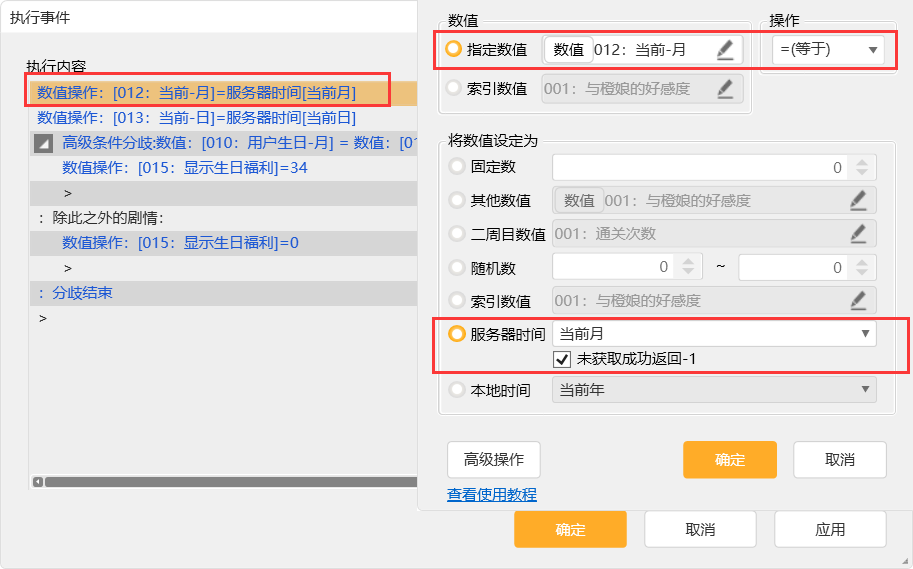Viewport: 913px width, 569px height.
Task: Select the 本地时间 radio option
Action: pyautogui.click(x=458, y=390)
